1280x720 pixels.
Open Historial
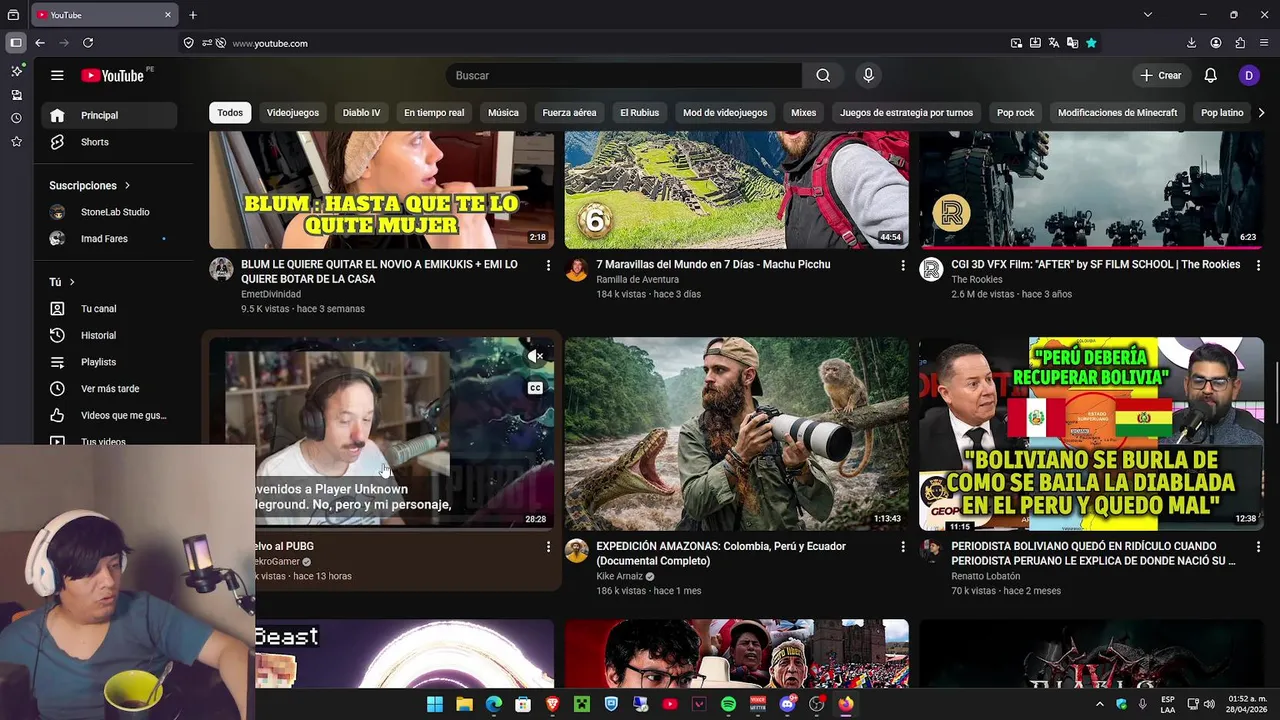109,335
